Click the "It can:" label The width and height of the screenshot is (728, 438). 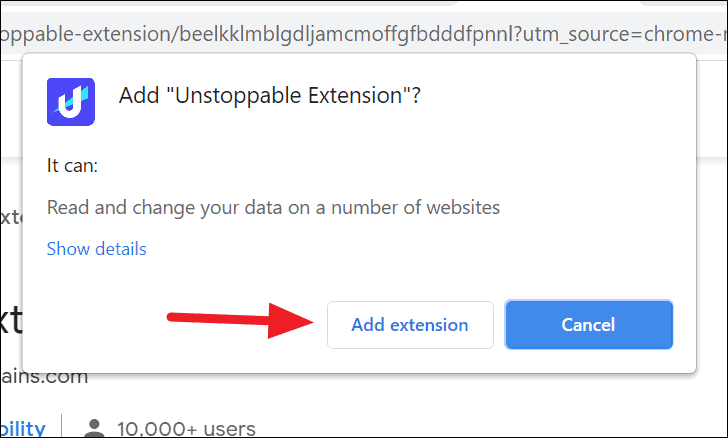72,165
